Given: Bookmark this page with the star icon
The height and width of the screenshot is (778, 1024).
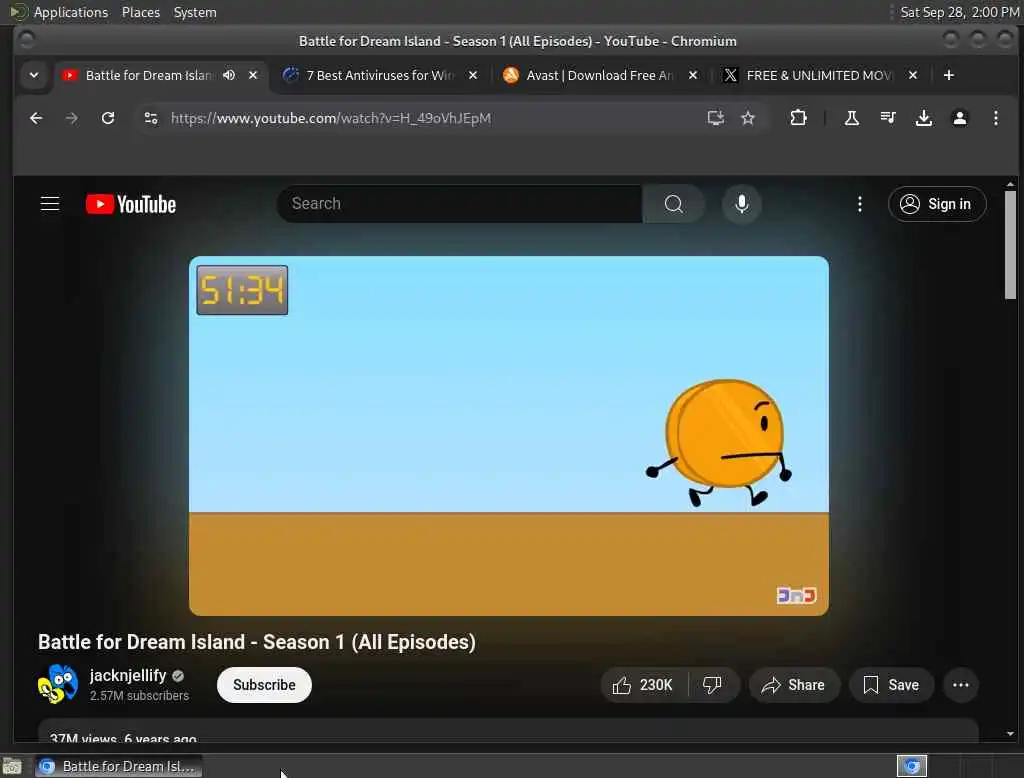Looking at the screenshot, I should (x=748, y=118).
